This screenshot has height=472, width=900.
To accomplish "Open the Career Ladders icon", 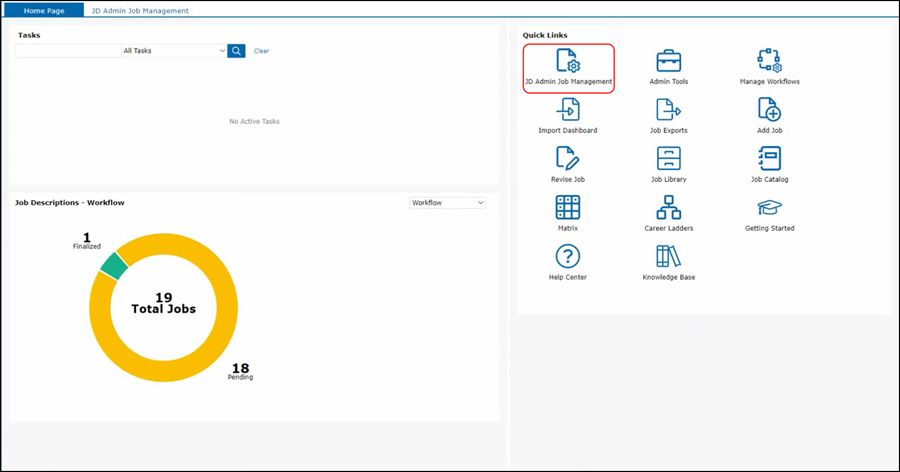I will [668, 207].
